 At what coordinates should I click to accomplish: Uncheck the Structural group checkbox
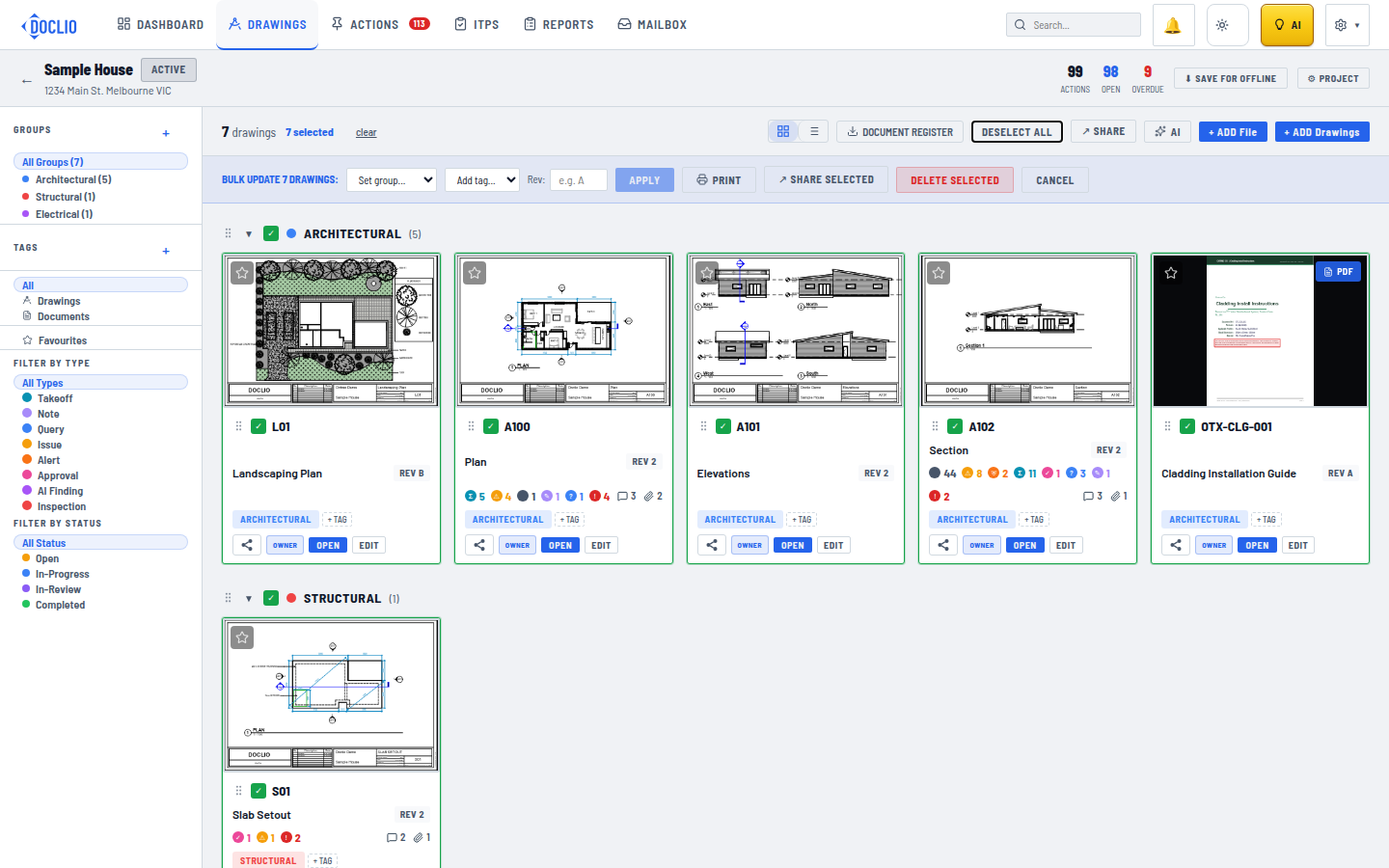pyautogui.click(x=271, y=598)
